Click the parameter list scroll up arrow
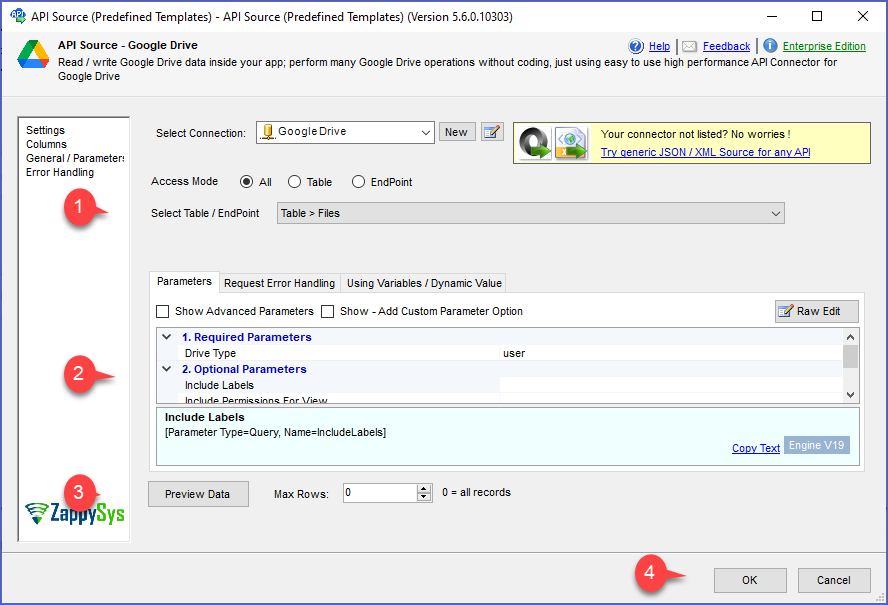 pyautogui.click(x=850, y=337)
